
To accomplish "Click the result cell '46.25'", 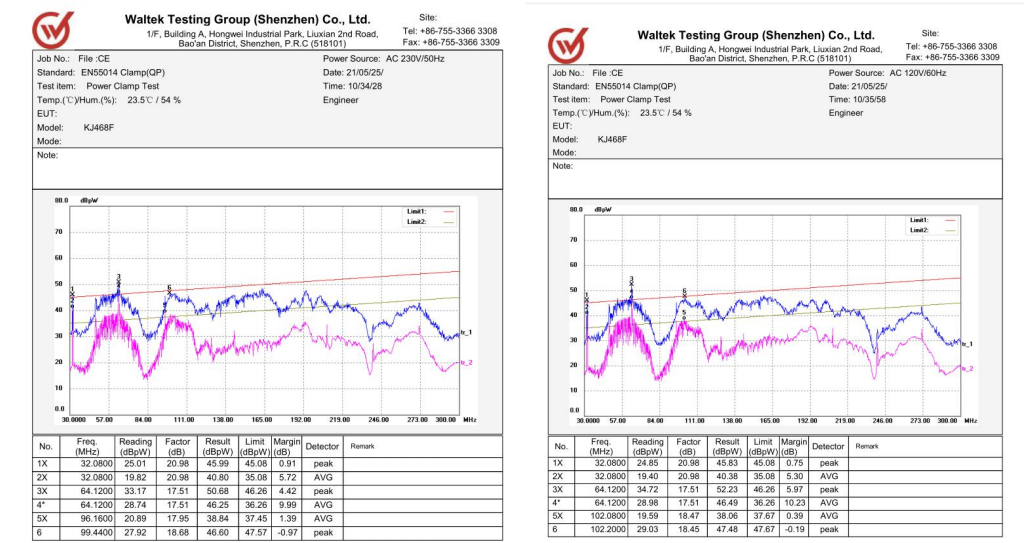I will click(217, 505).
